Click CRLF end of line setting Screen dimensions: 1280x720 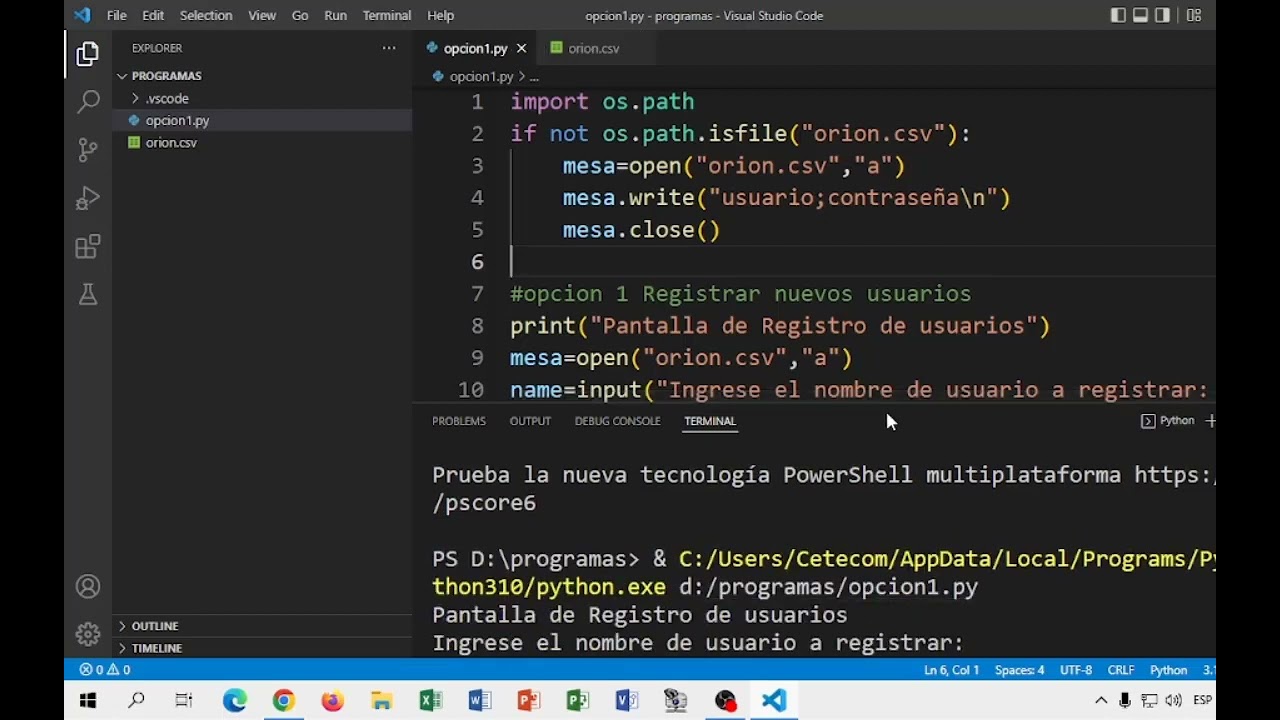[x=1121, y=670]
